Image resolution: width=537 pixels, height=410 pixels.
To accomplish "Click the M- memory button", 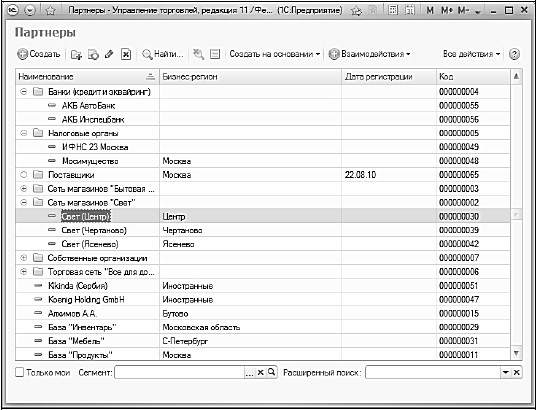I will click(x=463, y=11).
